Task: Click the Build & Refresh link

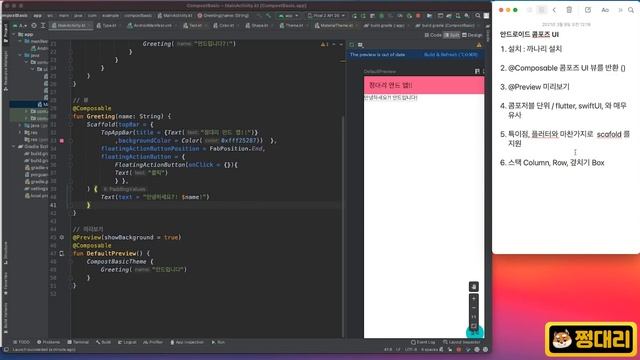Action: click(x=451, y=54)
